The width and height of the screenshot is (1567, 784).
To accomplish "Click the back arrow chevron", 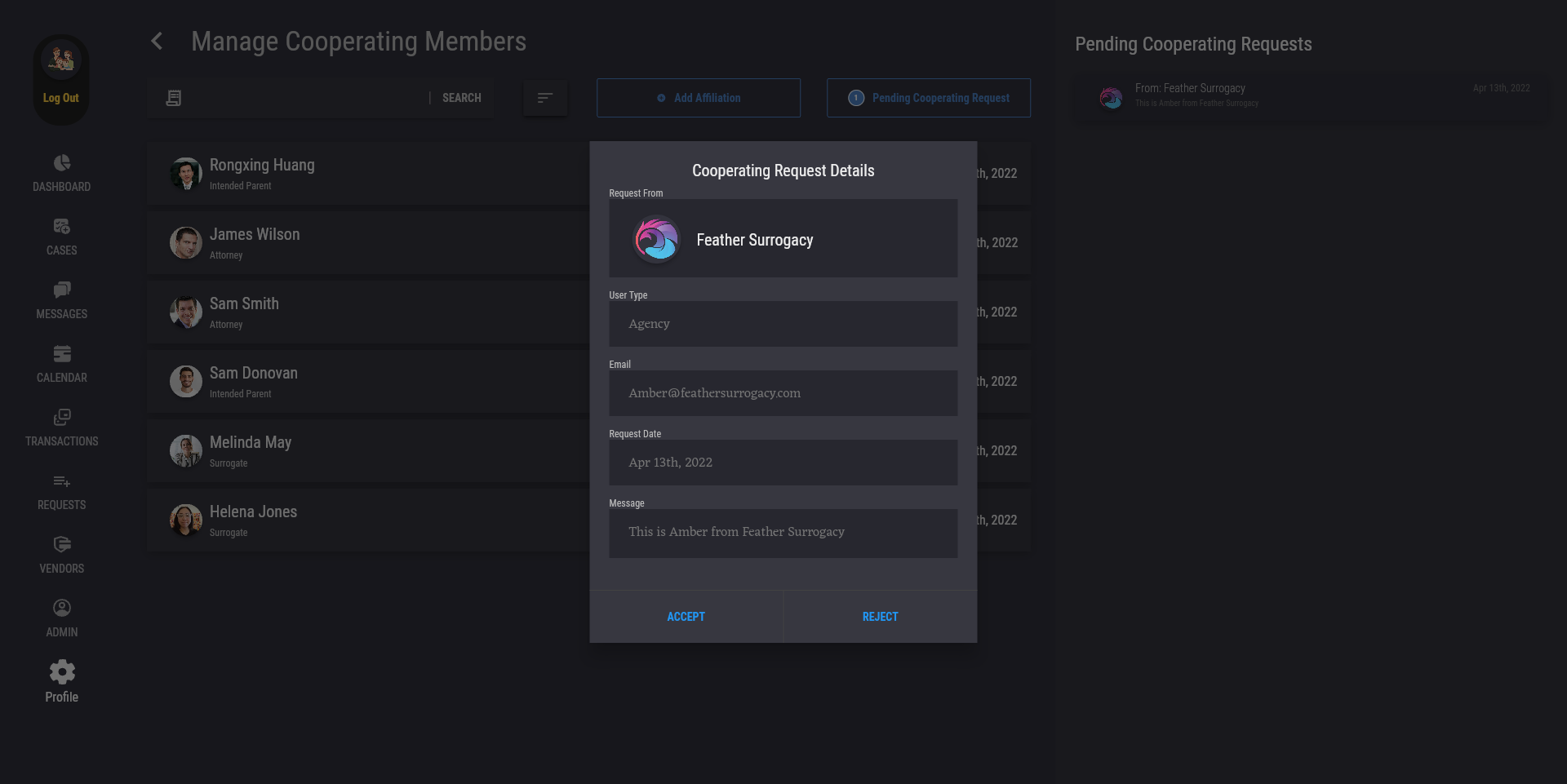I will click(x=158, y=42).
